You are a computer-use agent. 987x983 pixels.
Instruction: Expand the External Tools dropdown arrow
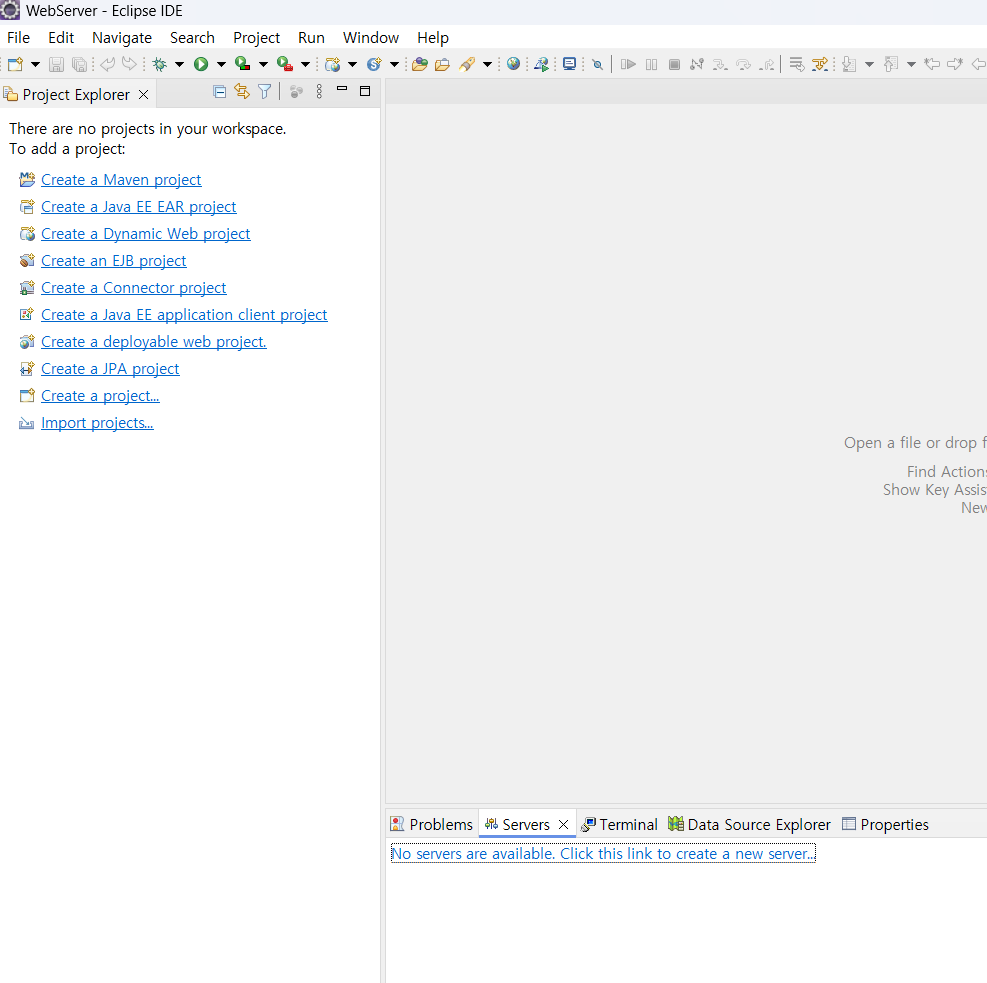[x=305, y=64]
